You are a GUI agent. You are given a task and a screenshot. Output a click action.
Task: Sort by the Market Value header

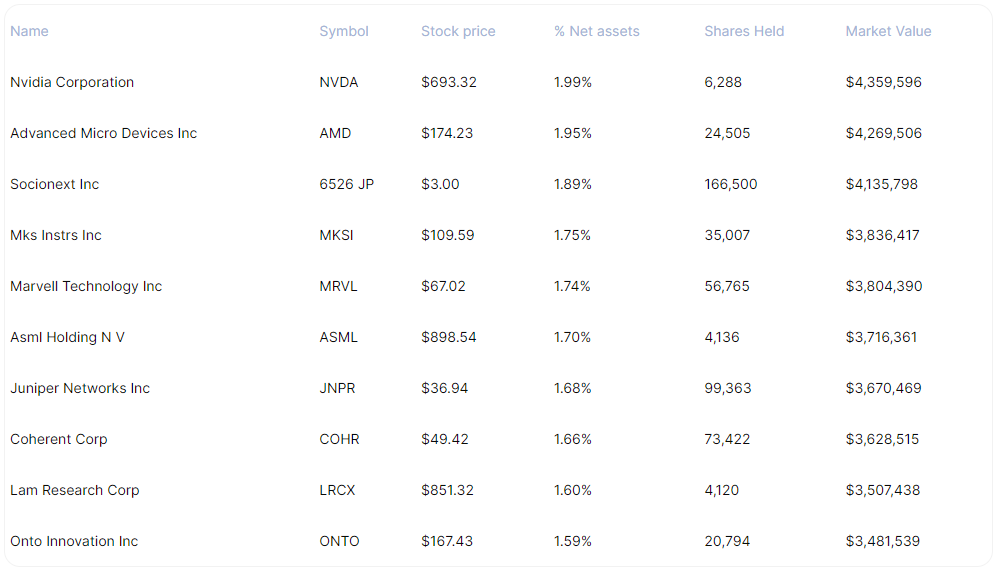click(x=888, y=31)
